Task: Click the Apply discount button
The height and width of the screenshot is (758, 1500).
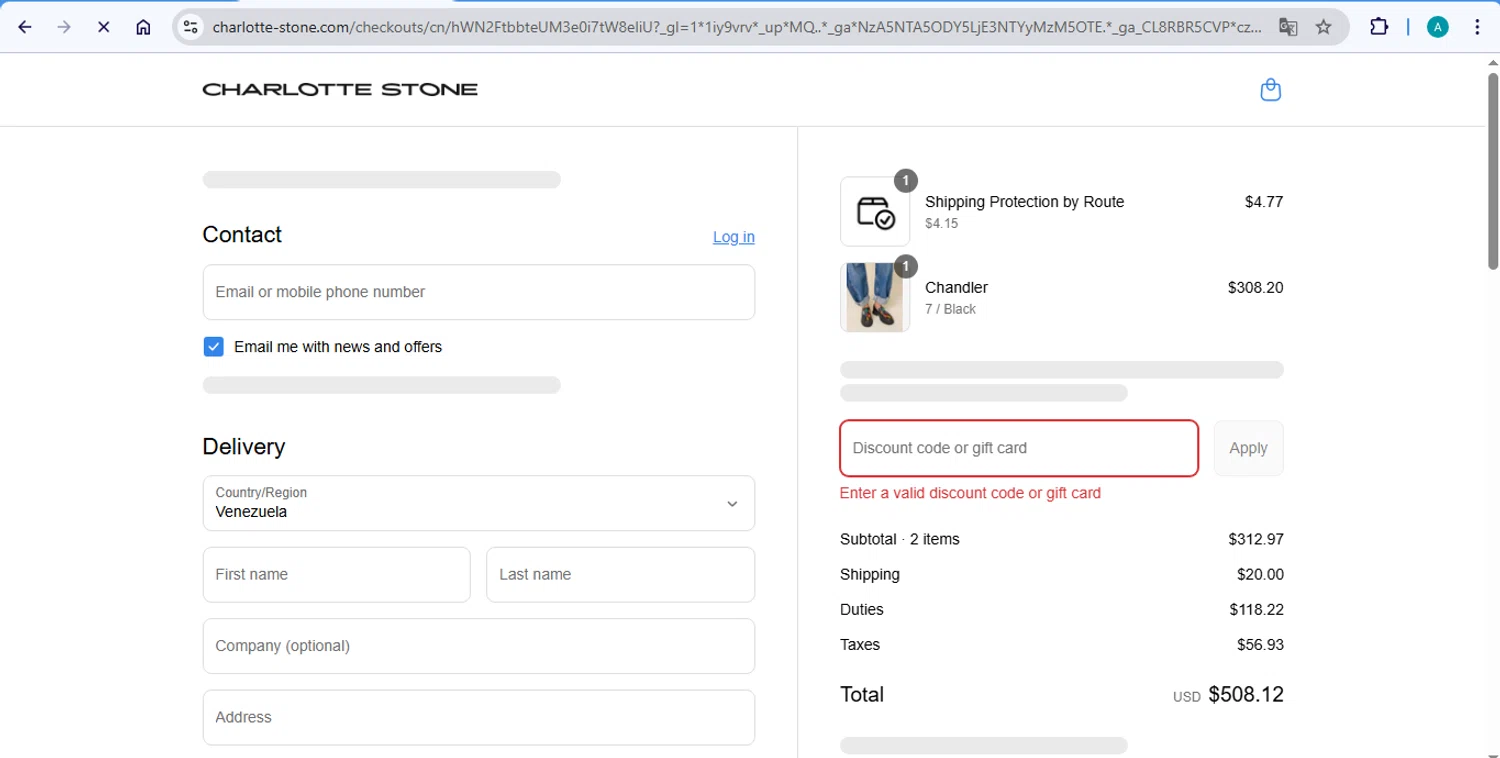Action: [1248, 448]
